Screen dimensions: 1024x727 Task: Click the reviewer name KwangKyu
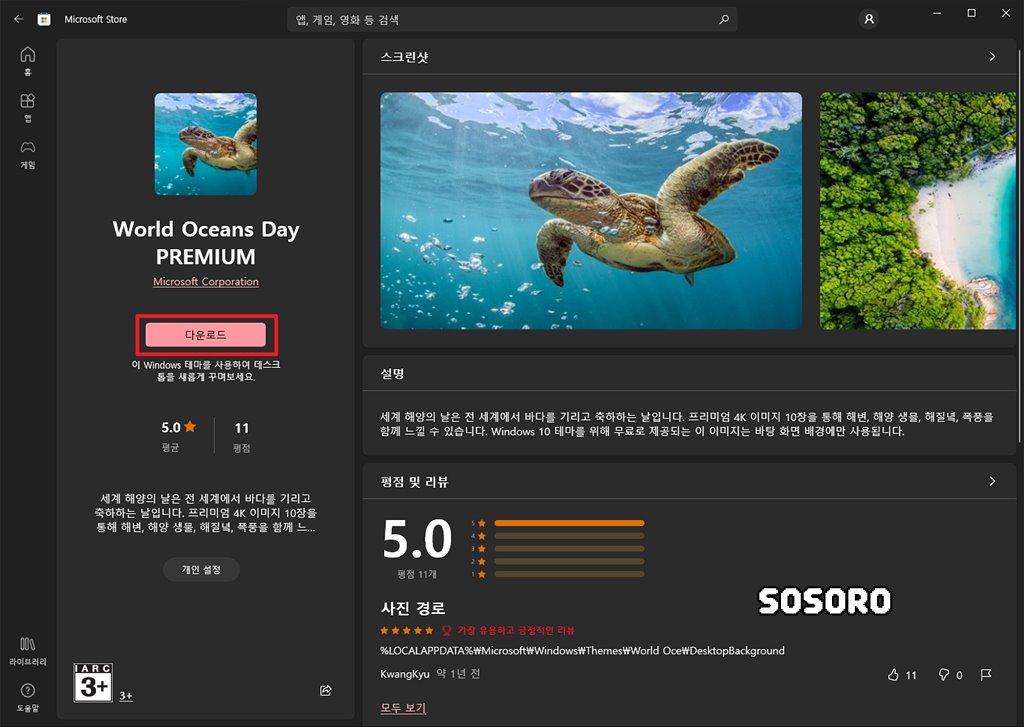(405, 674)
